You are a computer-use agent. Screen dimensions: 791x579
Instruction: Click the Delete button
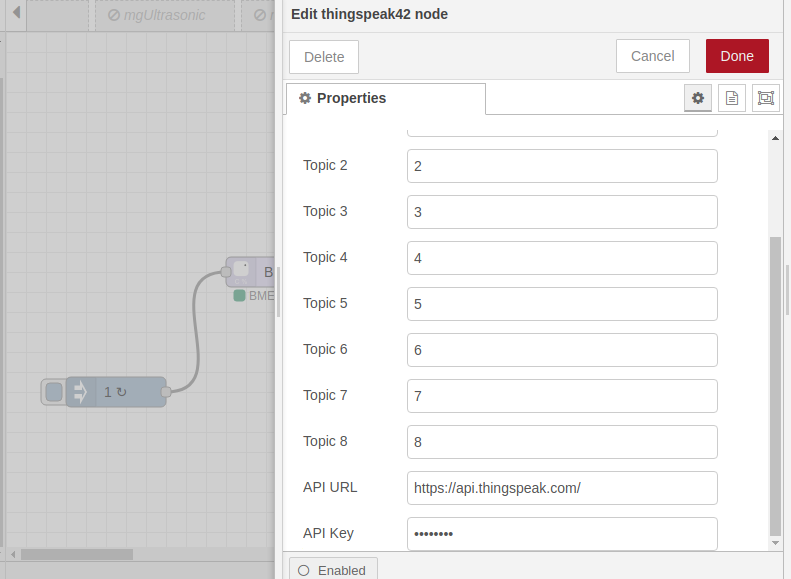pyautogui.click(x=324, y=57)
